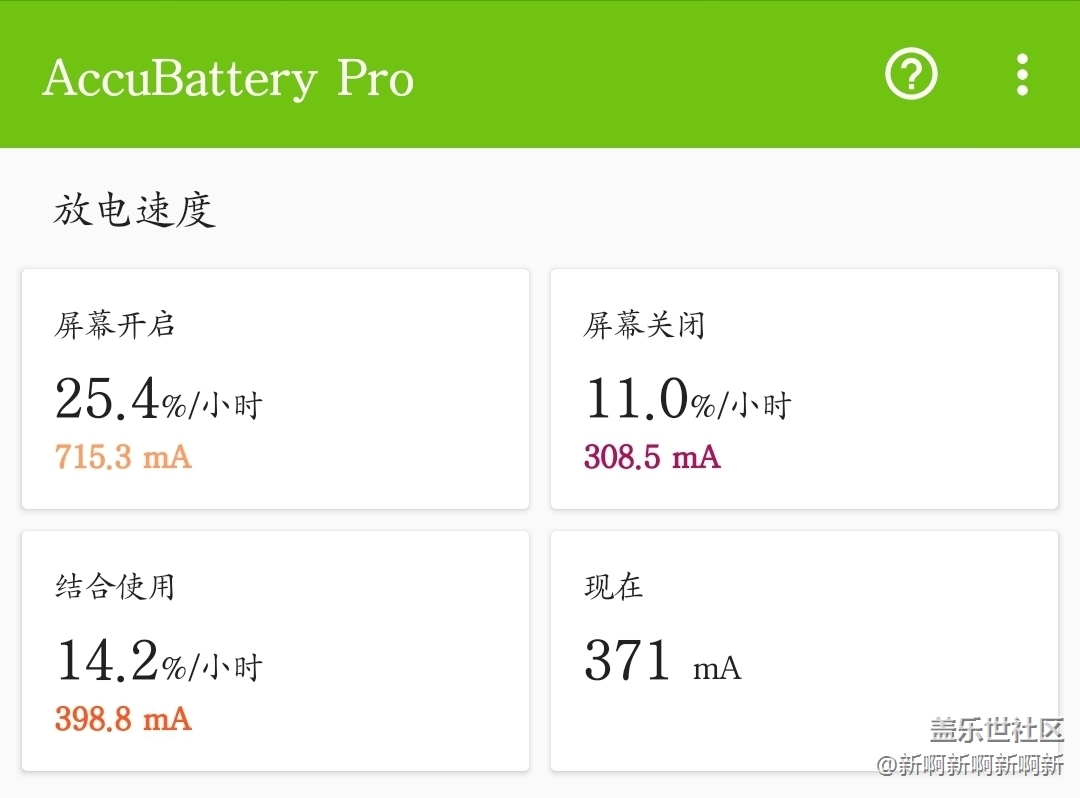Tap the 盖乐世社区 watermark
This screenshot has width=1080, height=798.
click(996, 729)
